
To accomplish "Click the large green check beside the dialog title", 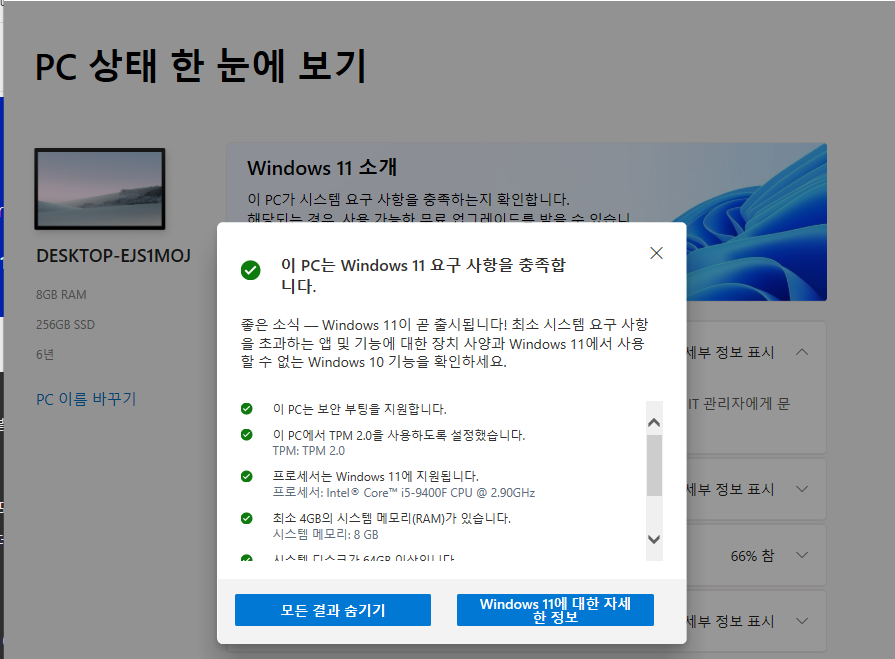I will 251,270.
